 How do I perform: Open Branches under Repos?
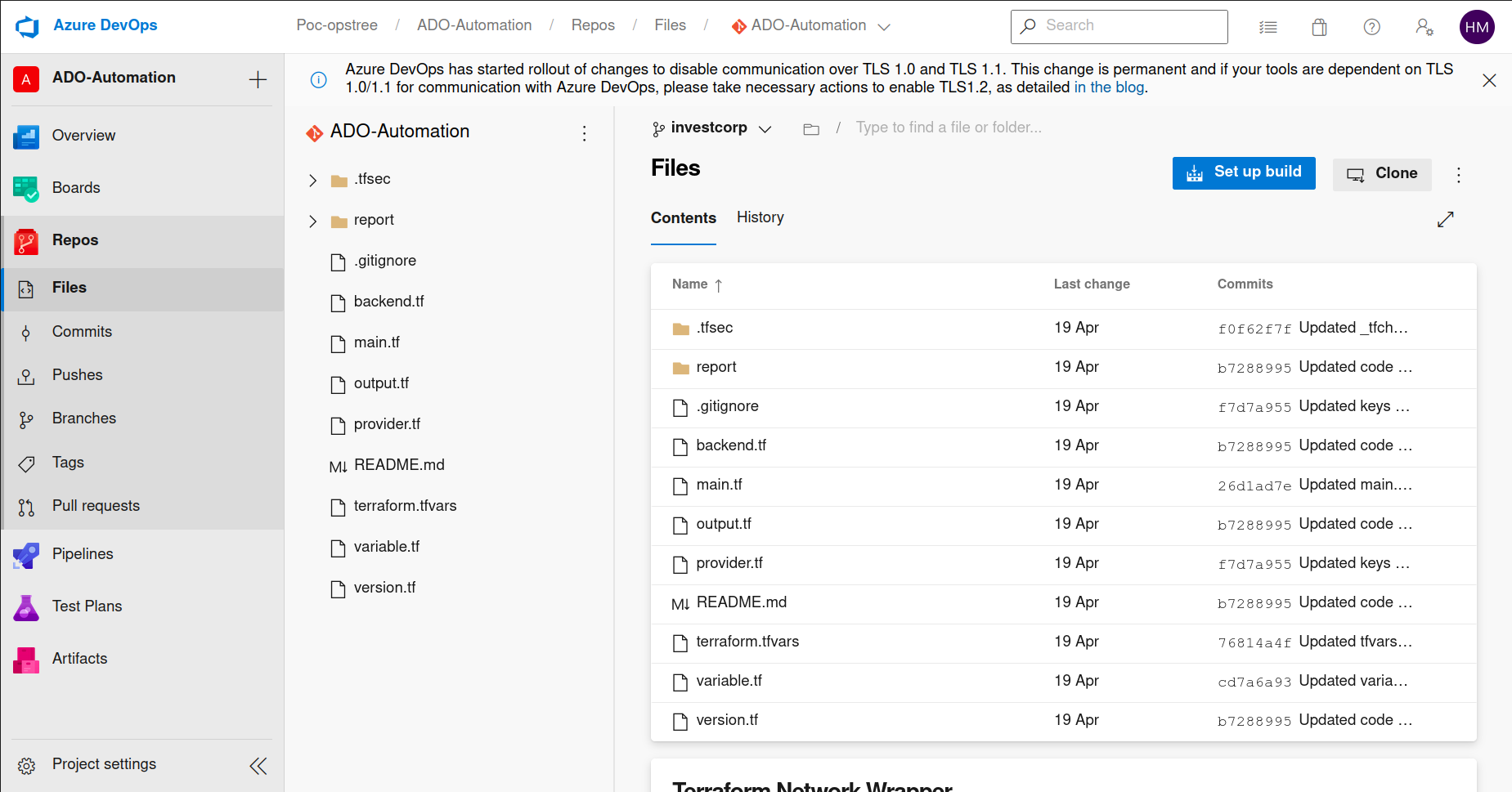click(x=142, y=418)
